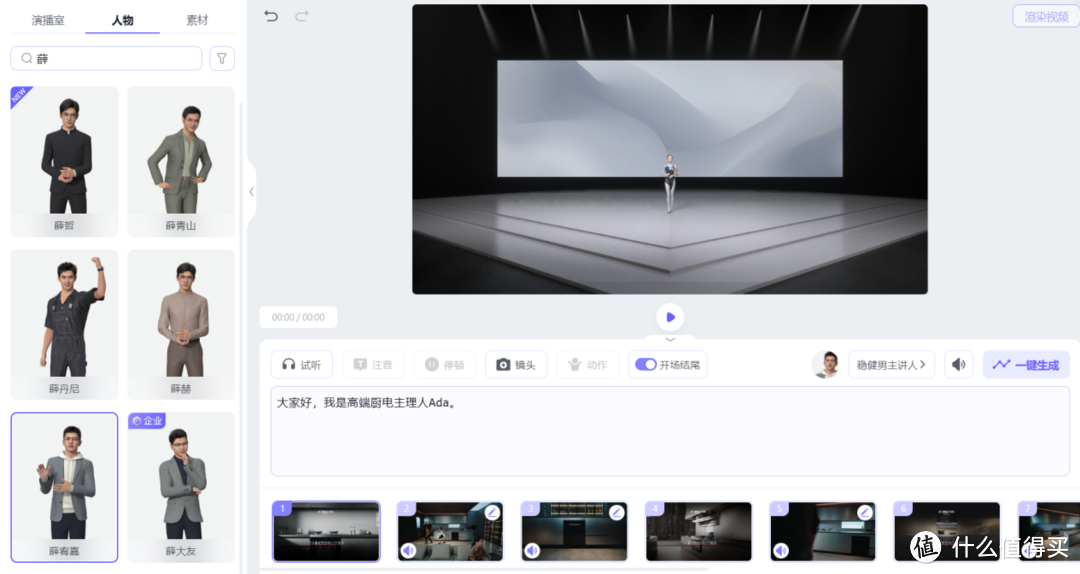
Task: Toggle the 开场结尾 switch
Action: pos(646,365)
